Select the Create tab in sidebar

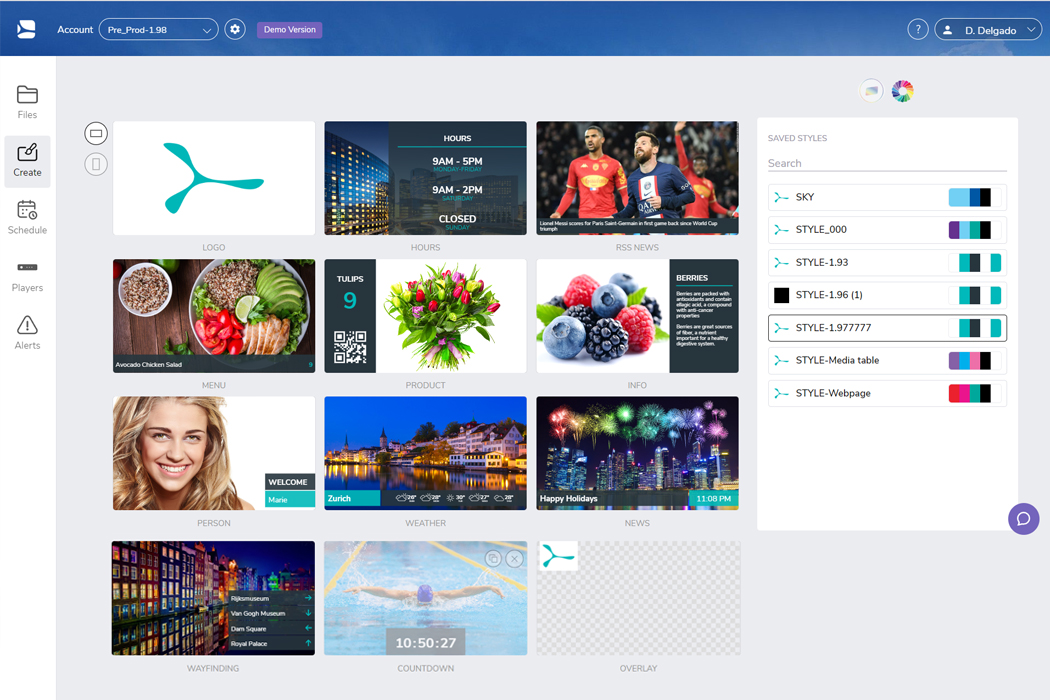point(27,160)
